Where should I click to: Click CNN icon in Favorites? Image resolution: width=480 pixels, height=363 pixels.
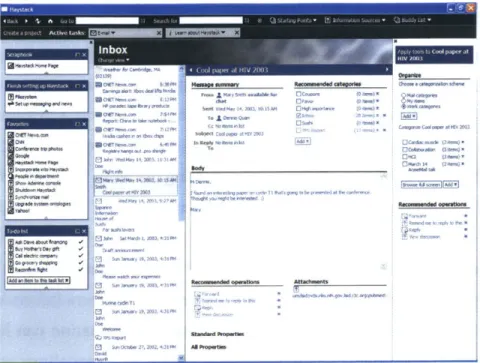point(11,142)
